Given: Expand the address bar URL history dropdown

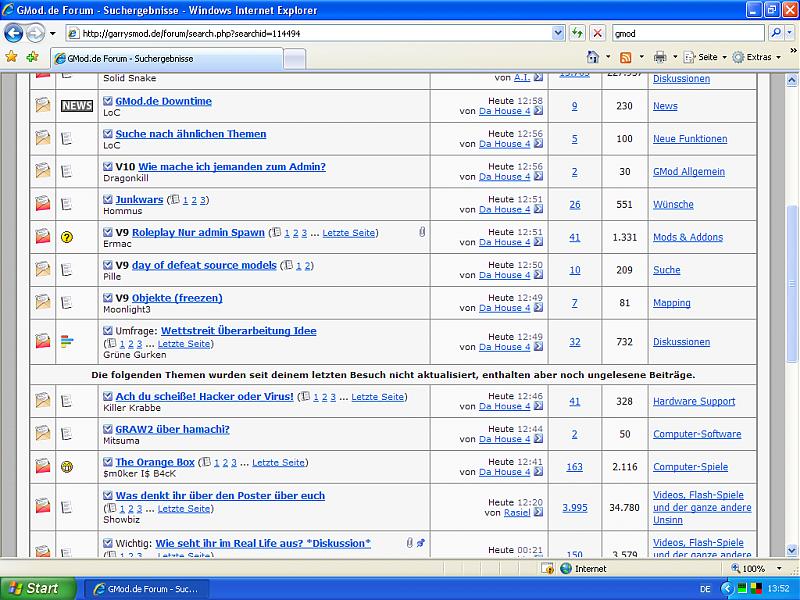Looking at the screenshot, I should click(558, 33).
